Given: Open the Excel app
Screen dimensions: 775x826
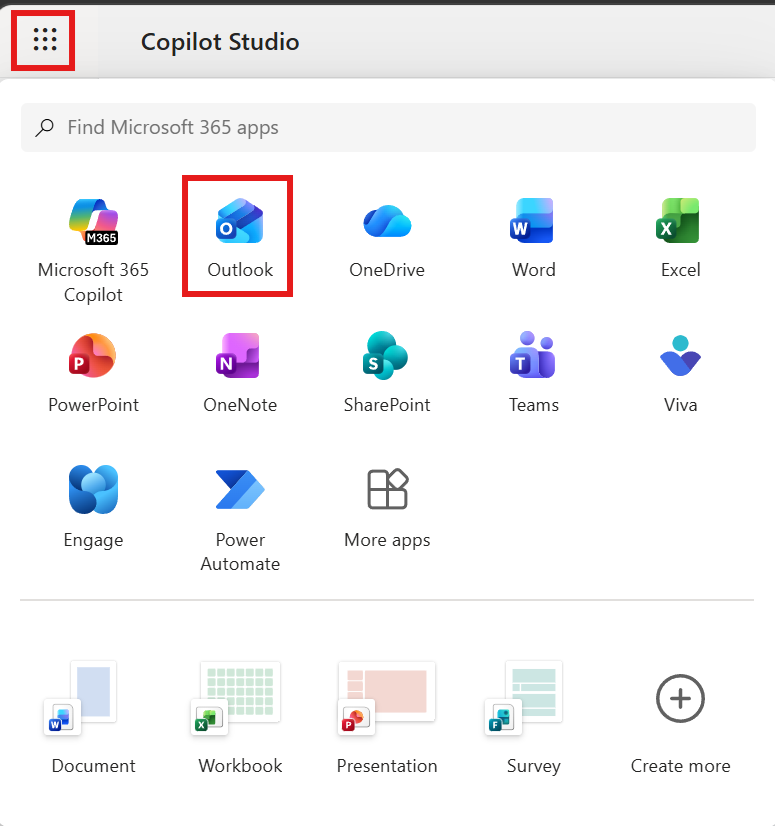Looking at the screenshot, I should pyautogui.click(x=680, y=238).
